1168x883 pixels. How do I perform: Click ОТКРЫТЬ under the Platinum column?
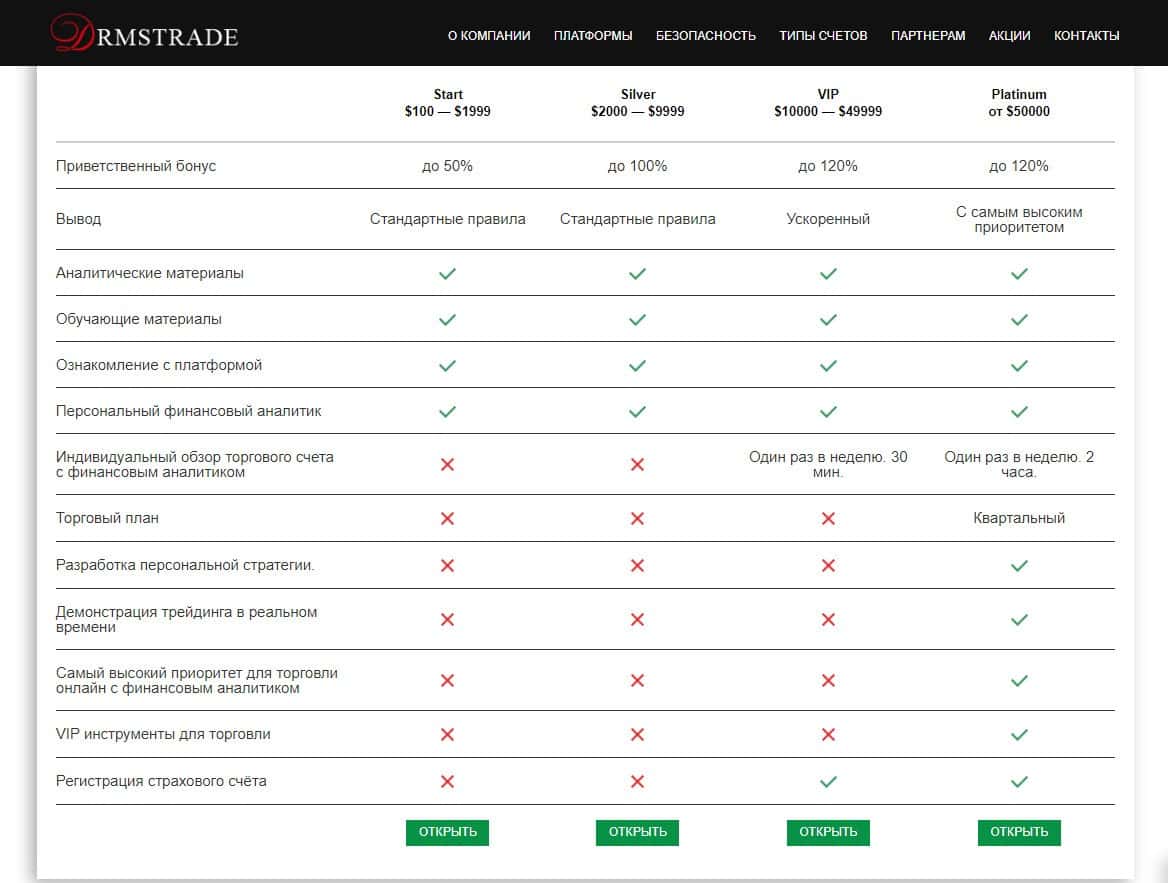click(1019, 832)
